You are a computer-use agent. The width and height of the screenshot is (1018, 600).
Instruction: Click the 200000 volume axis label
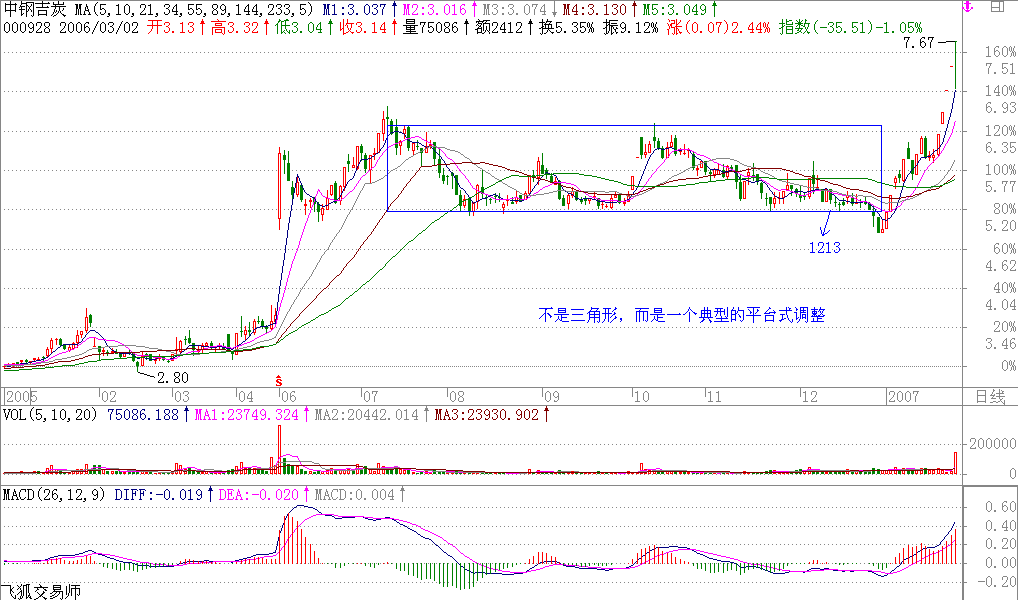point(993,444)
